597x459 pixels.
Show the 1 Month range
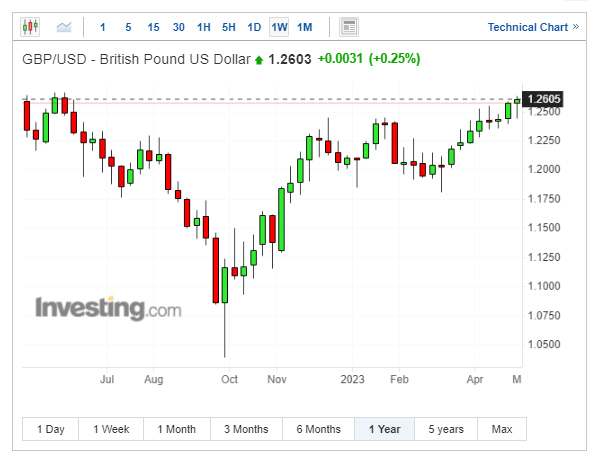pyautogui.click(x=177, y=429)
